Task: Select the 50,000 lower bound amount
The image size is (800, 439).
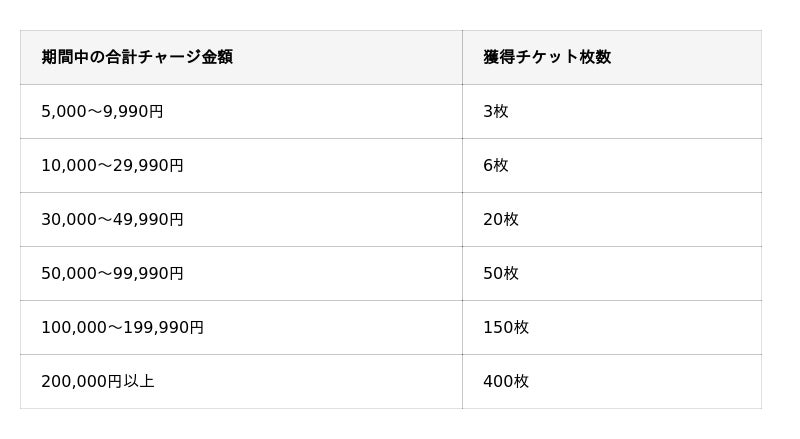Action: coord(67,273)
